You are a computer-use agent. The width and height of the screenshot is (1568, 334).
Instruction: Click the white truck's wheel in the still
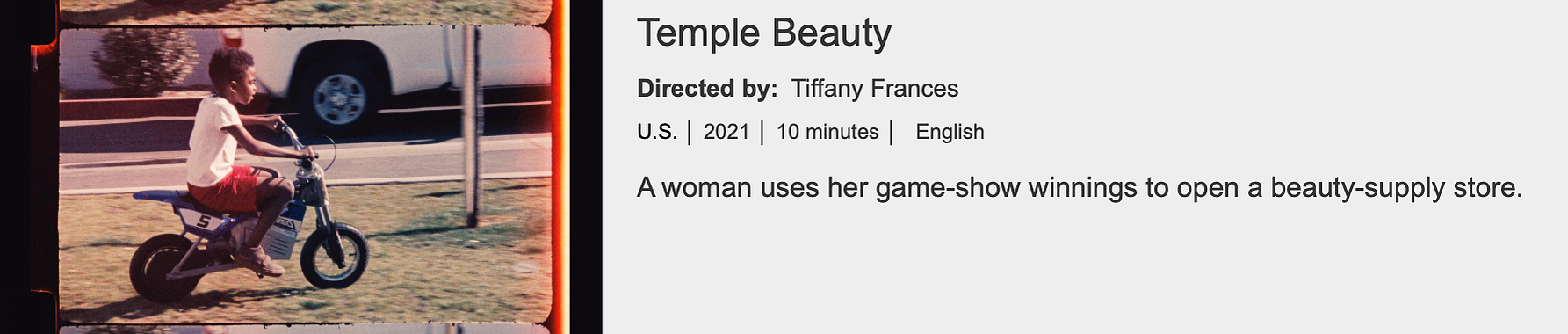[338, 98]
